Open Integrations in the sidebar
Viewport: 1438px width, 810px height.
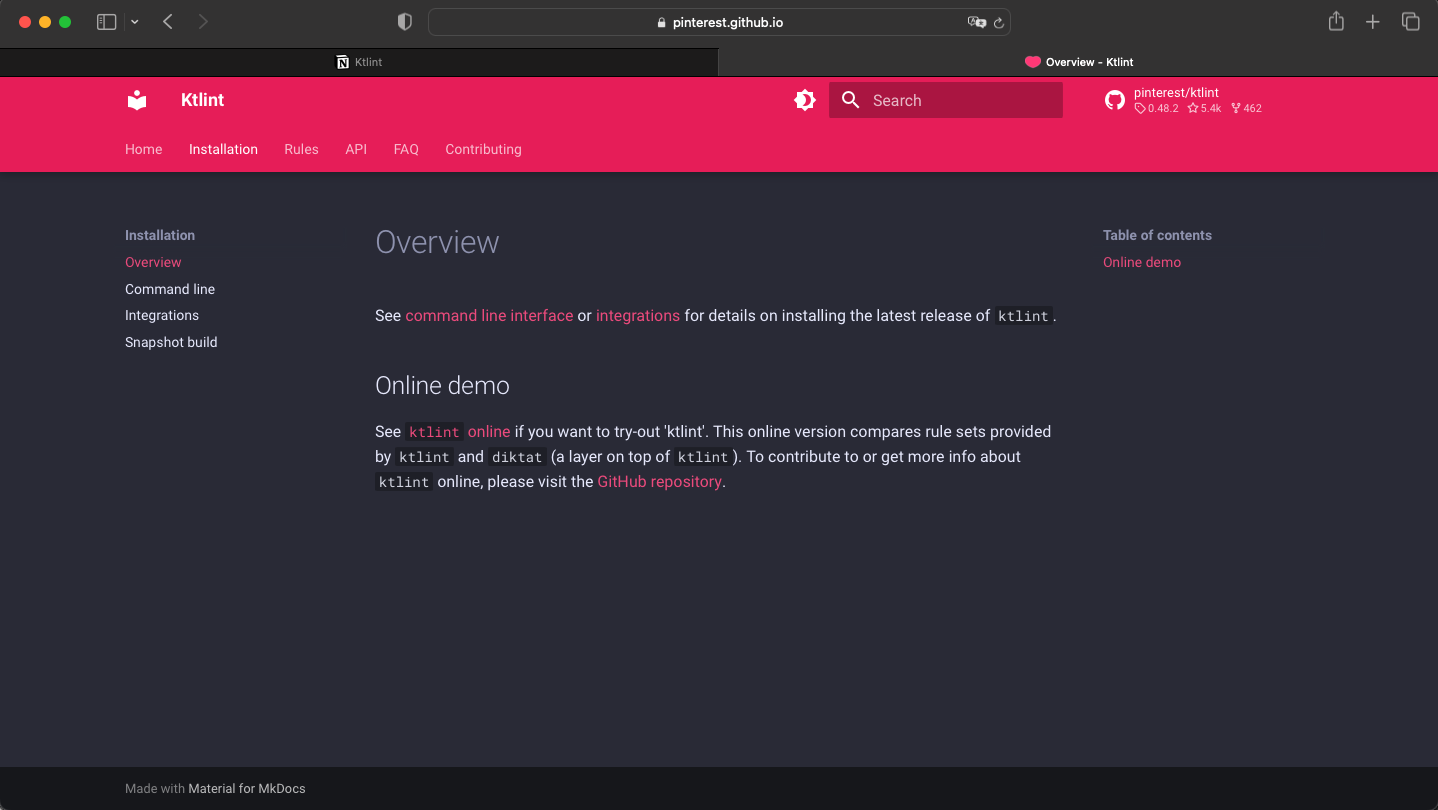162,315
